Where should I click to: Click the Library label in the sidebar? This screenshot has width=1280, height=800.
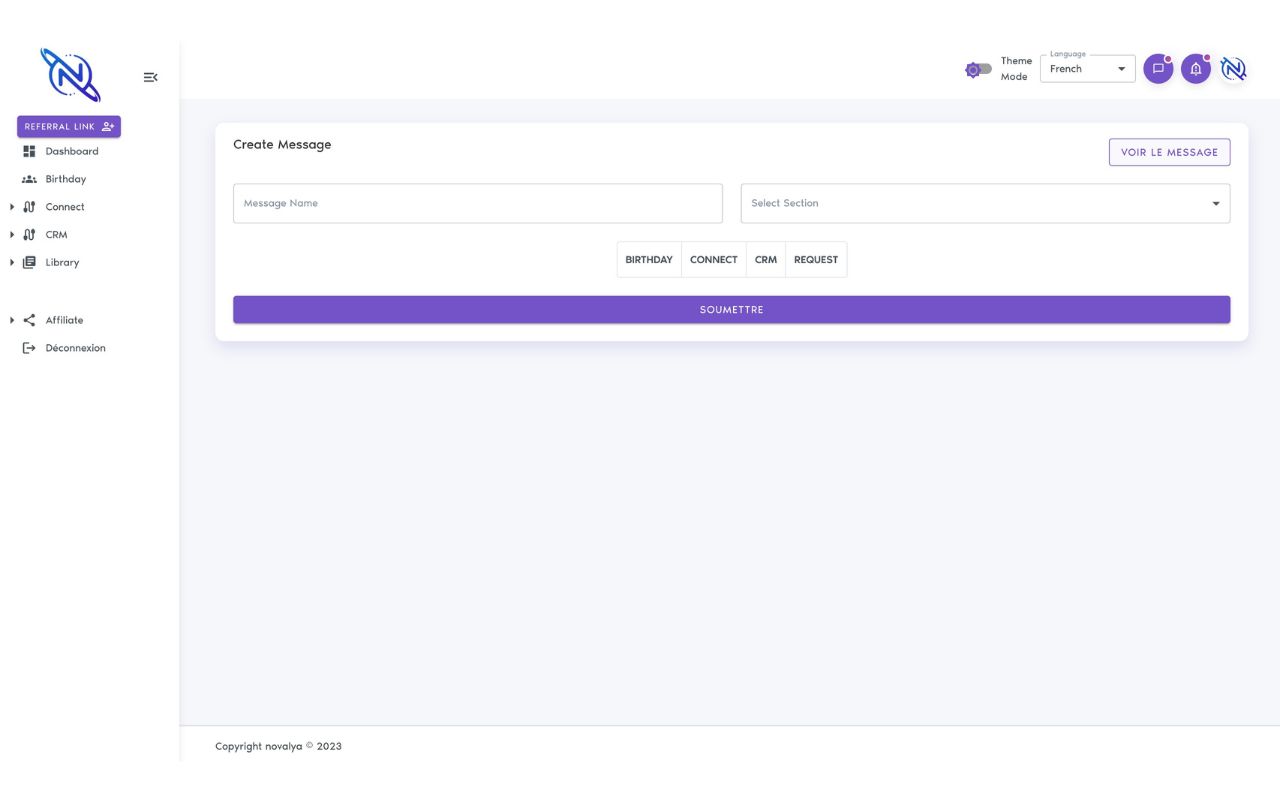pos(62,262)
